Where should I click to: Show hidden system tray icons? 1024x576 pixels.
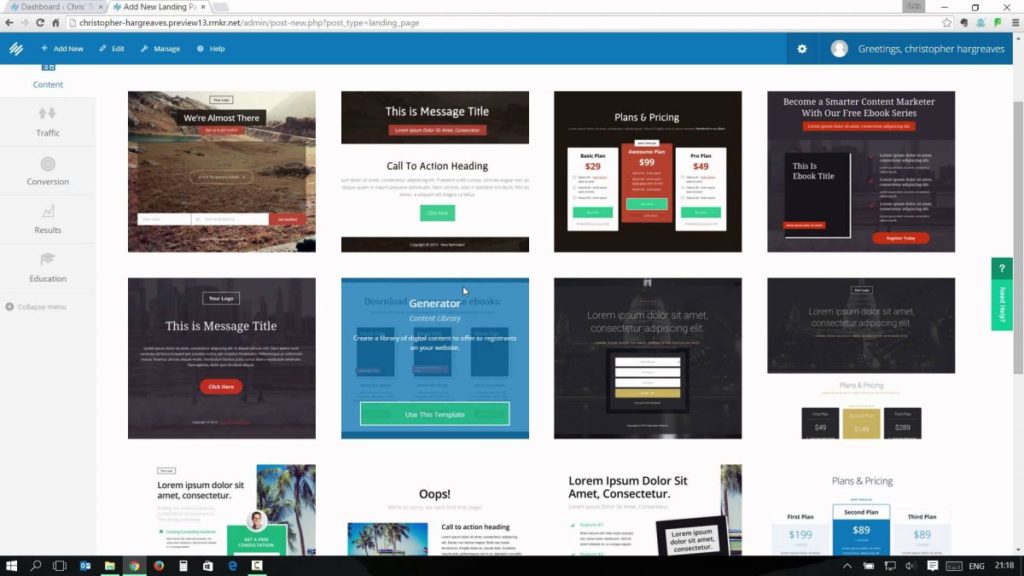847,566
